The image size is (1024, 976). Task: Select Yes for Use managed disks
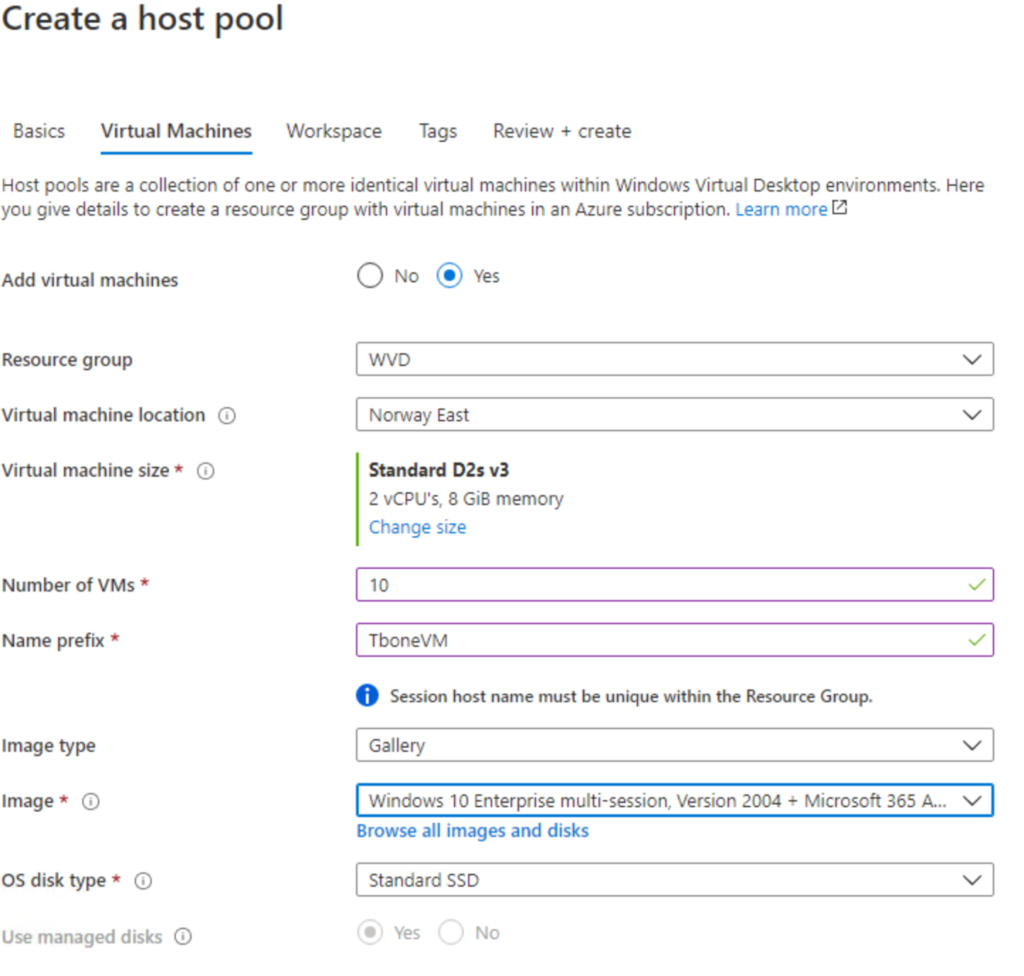coord(370,933)
